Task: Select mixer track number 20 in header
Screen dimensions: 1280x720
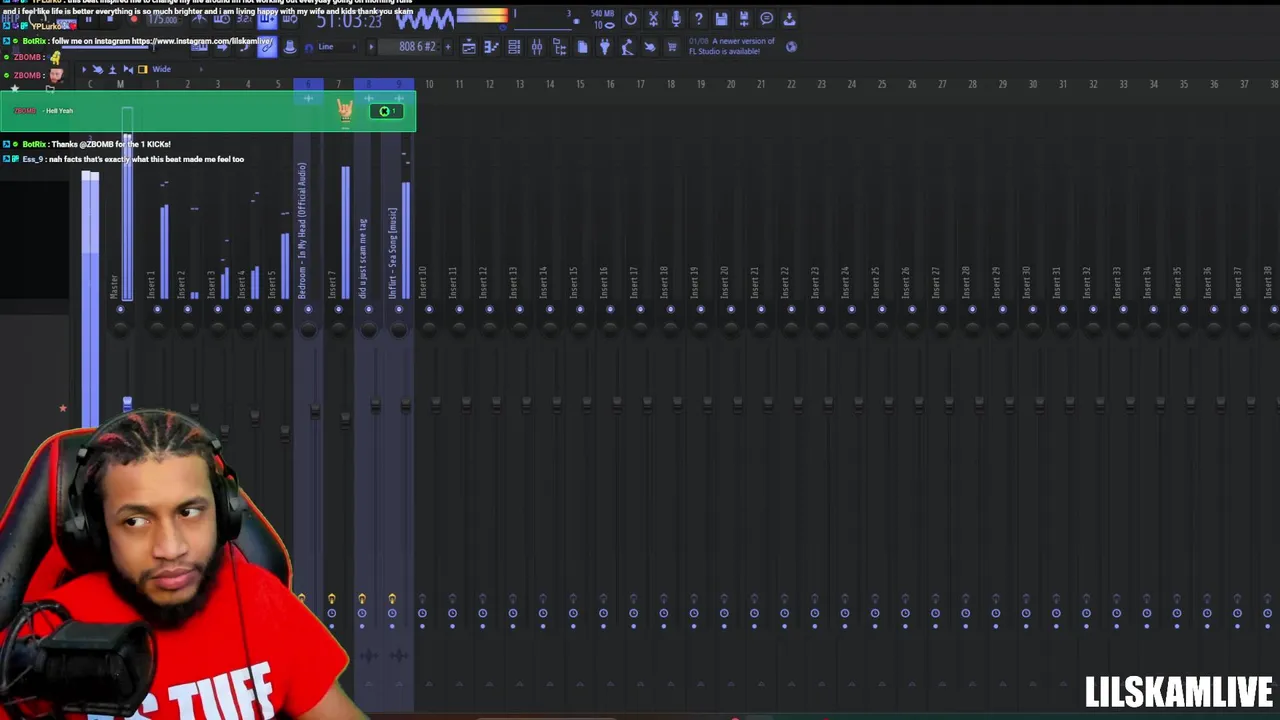Action: pos(731,84)
